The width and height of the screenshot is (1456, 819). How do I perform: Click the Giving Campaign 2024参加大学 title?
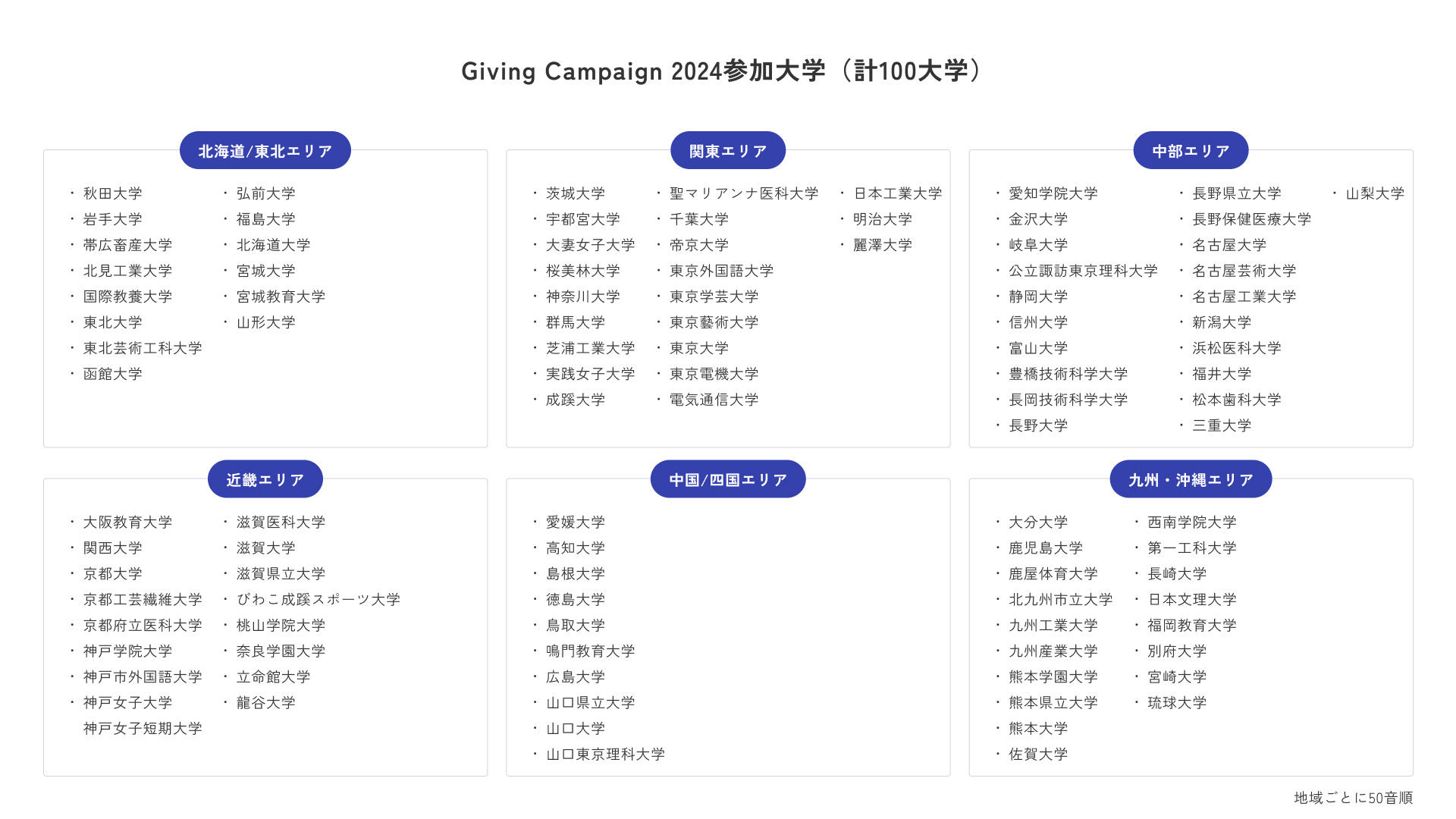tap(720, 71)
